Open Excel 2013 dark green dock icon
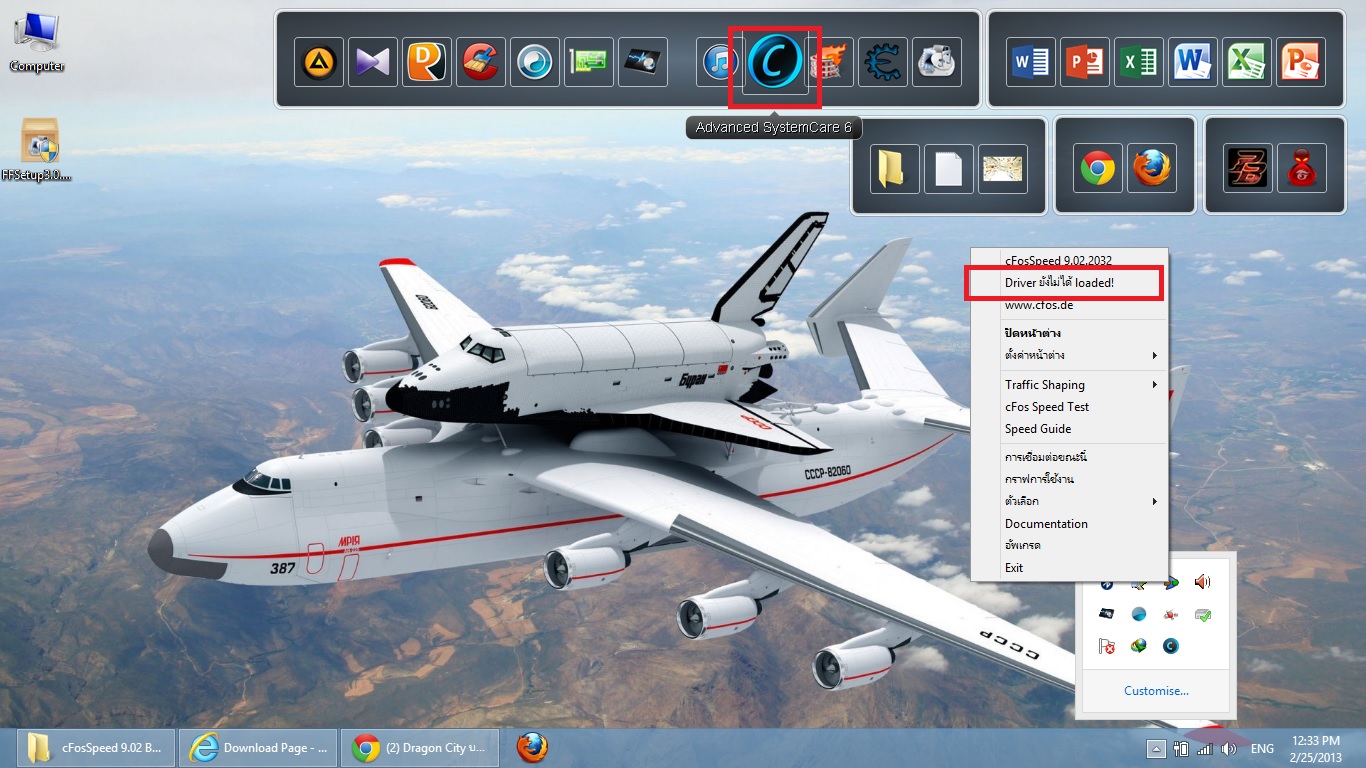The image size is (1366, 768). (x=1139, y=62)
